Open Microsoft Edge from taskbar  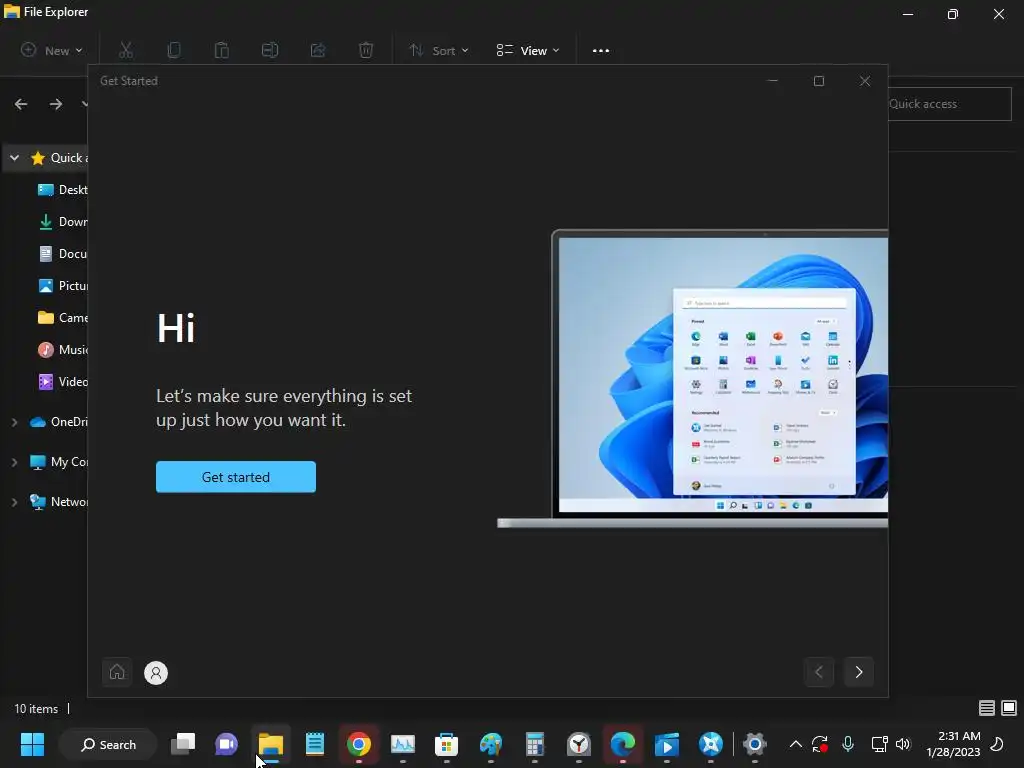[622, 744]
